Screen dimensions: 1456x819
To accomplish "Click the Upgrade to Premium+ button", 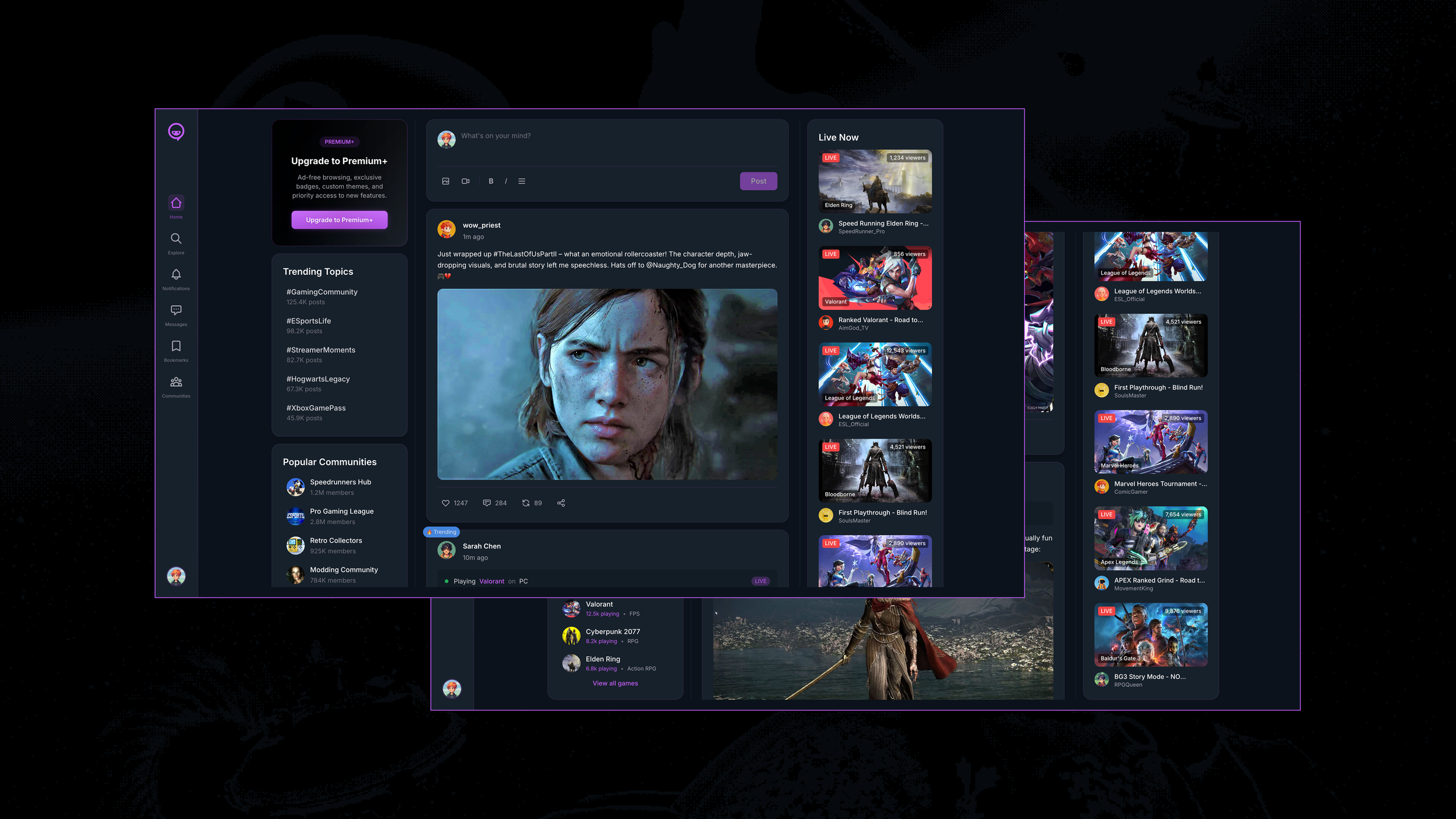I will click(339, 220).
